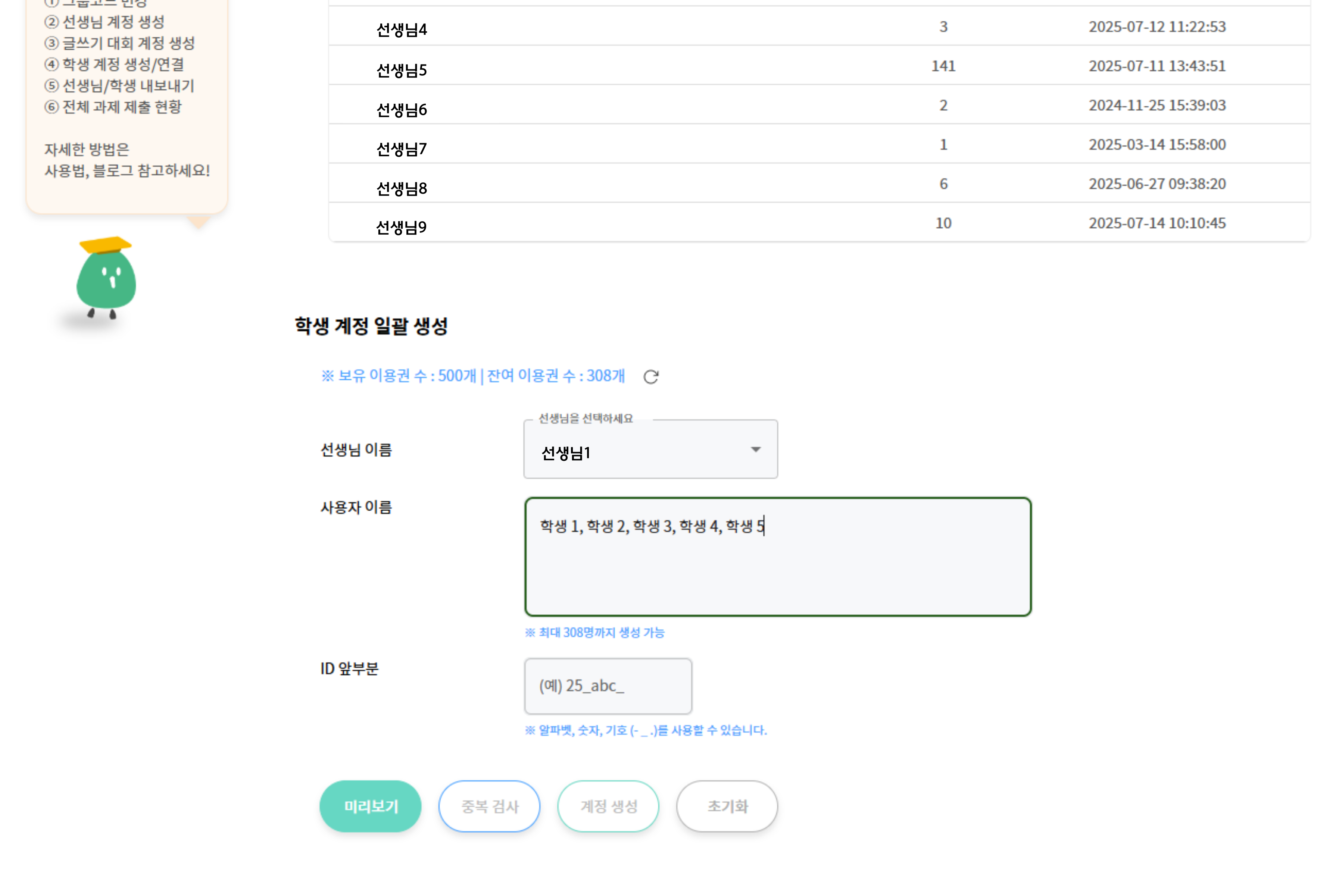Click the 사용자 이름 student names textarea
Screen dimensions: 1330x896
point(777,554)
